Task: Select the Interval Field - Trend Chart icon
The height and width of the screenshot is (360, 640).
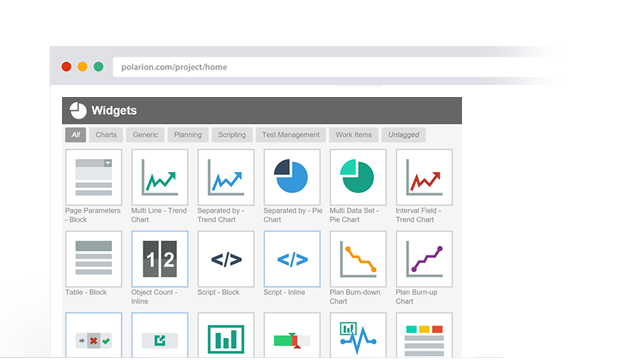Action: pyautogui.click(x=424, y=177)
